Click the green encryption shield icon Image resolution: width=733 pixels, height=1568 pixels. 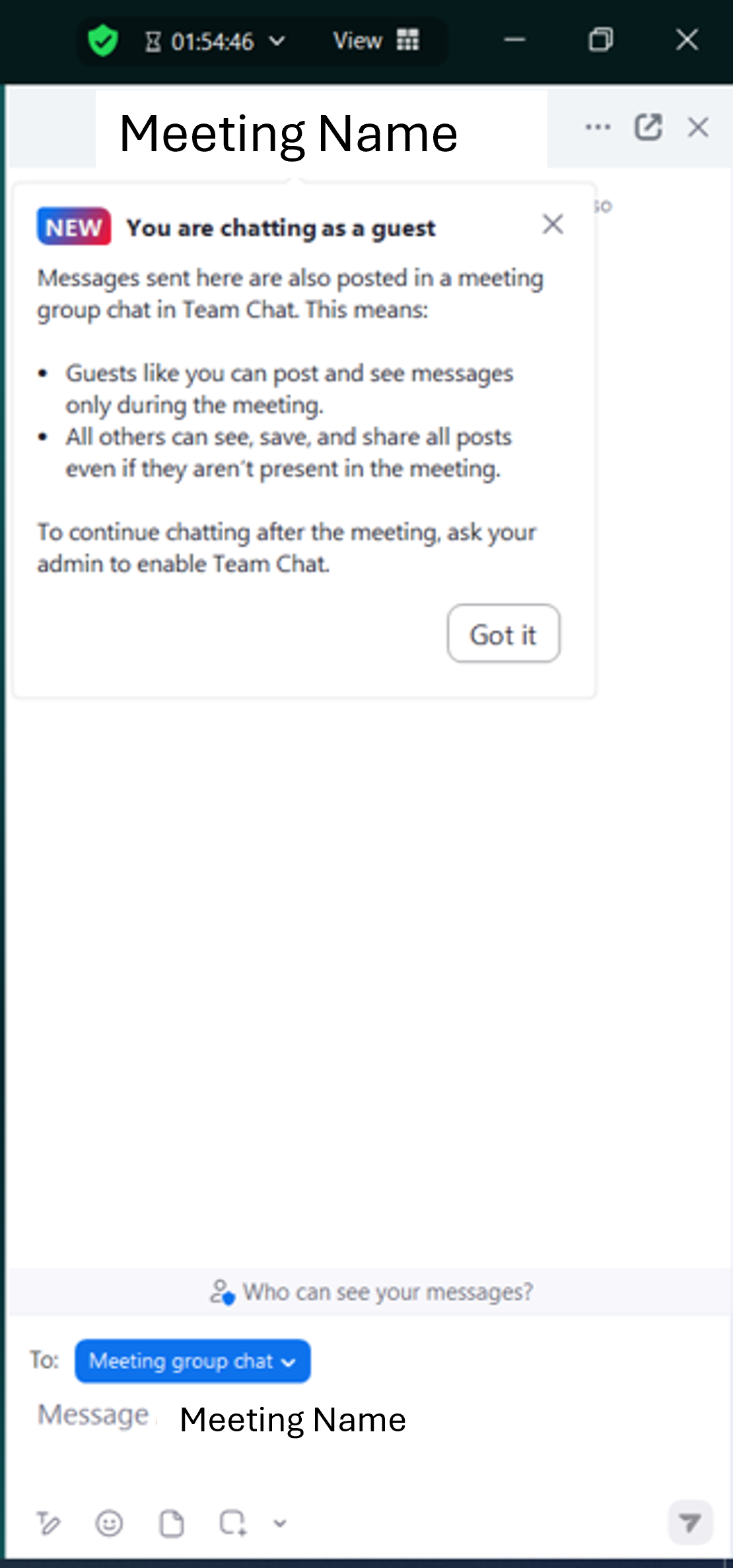pyautogui.click(x=103, y=41)
